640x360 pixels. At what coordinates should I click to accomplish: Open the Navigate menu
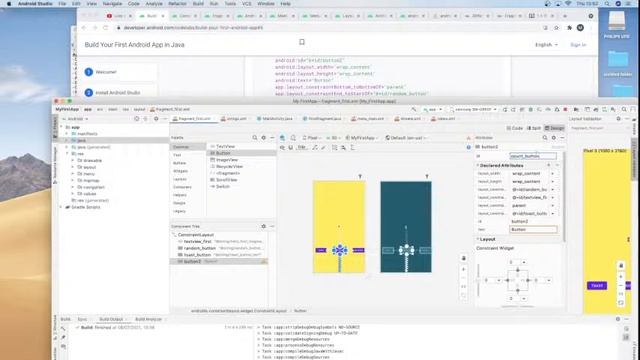[112, 4]
